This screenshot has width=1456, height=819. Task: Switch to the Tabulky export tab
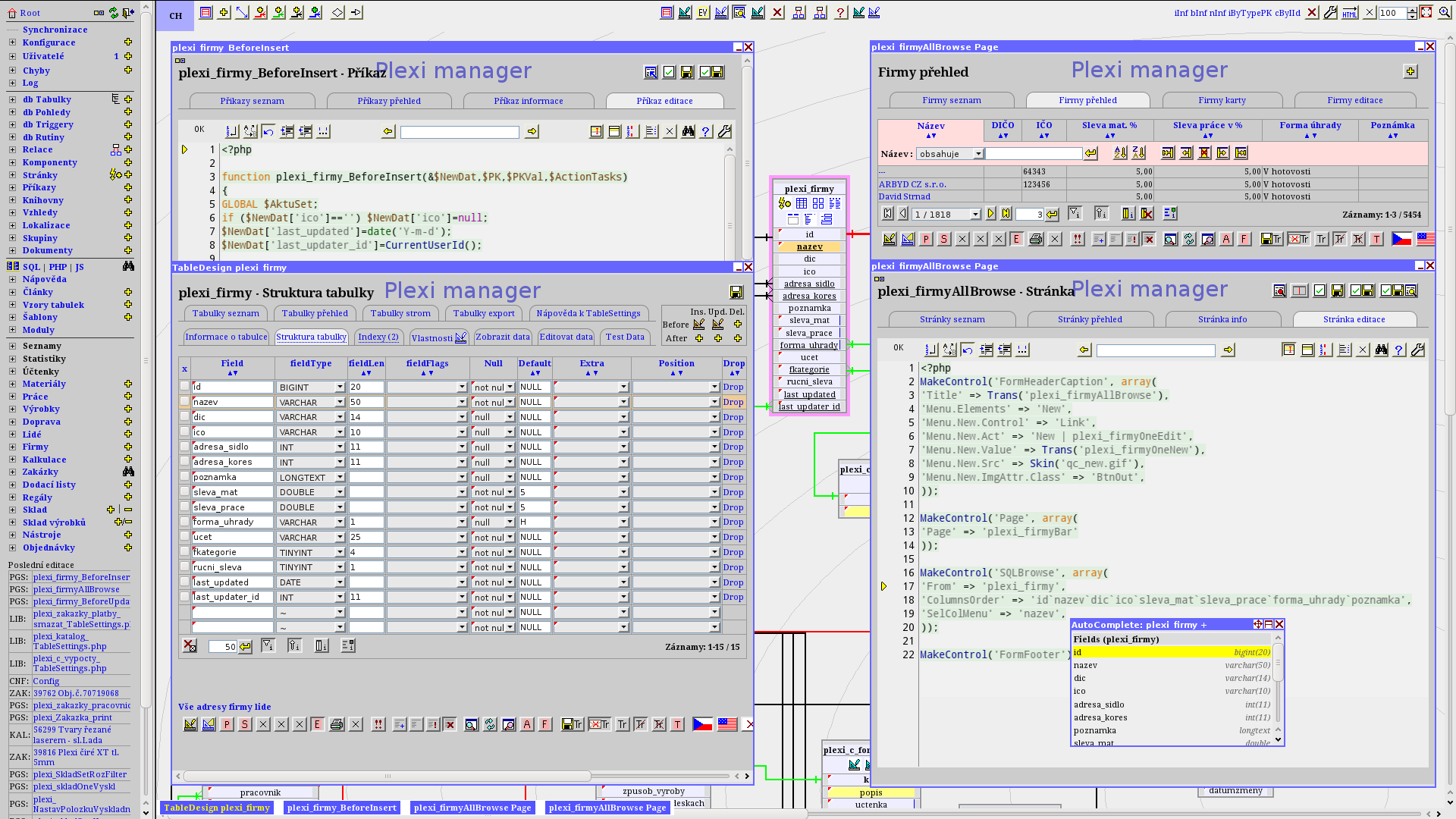[484, 313]
